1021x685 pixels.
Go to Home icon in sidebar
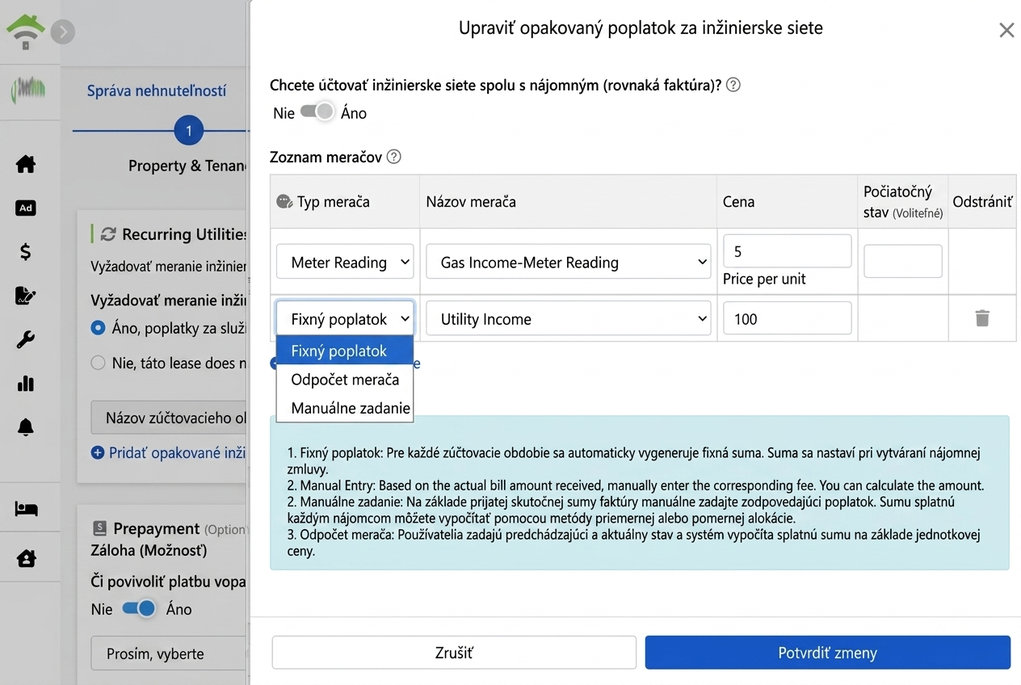pyautogui.click(x=26, y=163)
